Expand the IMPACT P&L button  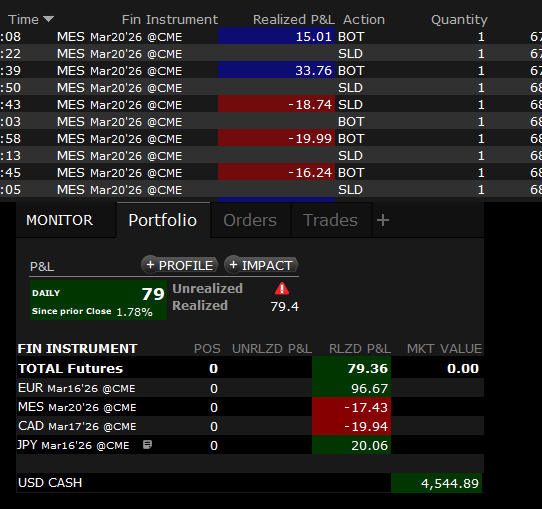coord(261,265)
